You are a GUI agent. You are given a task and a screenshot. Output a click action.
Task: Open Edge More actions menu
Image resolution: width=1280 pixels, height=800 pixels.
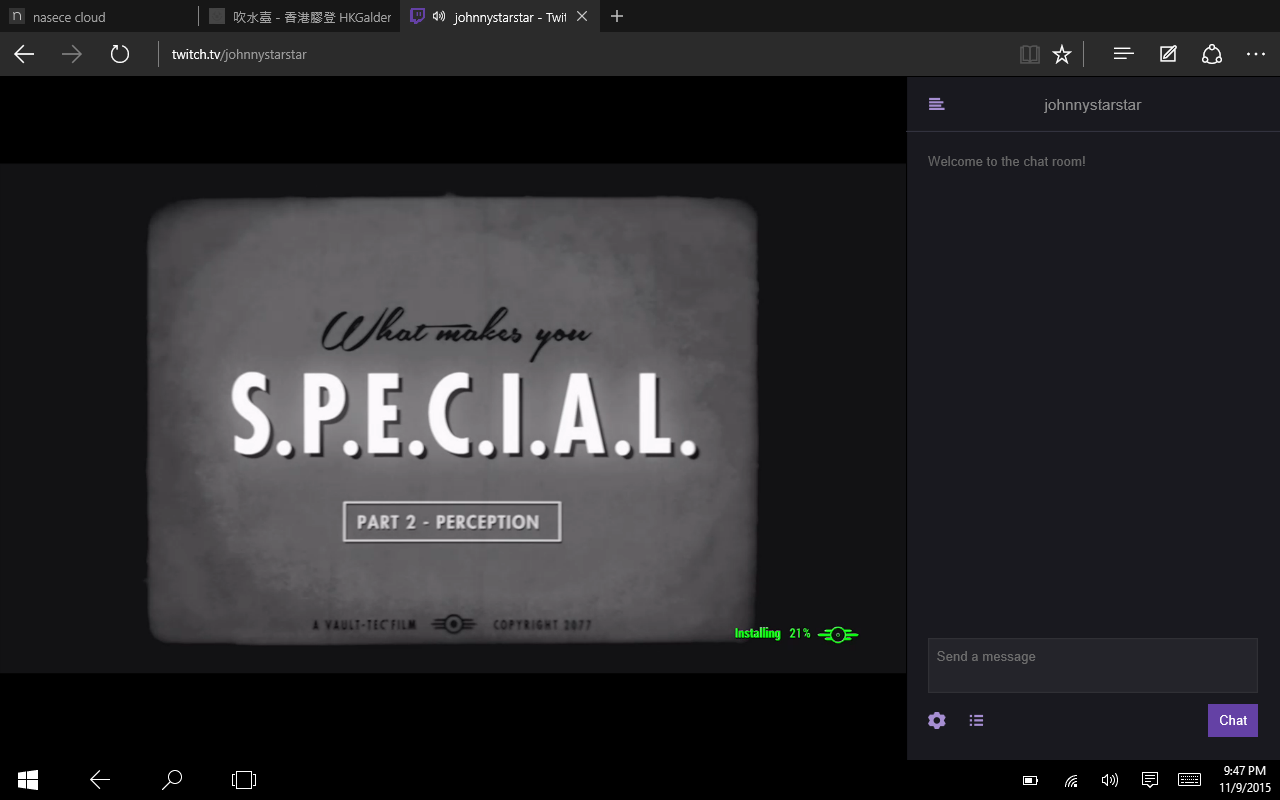1256,54
